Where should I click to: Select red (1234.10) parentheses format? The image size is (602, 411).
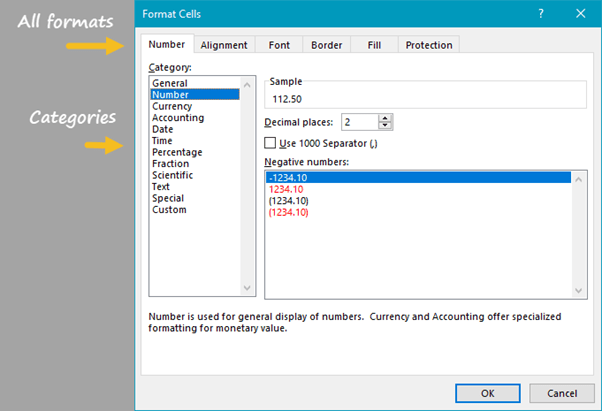coord(418,212)
